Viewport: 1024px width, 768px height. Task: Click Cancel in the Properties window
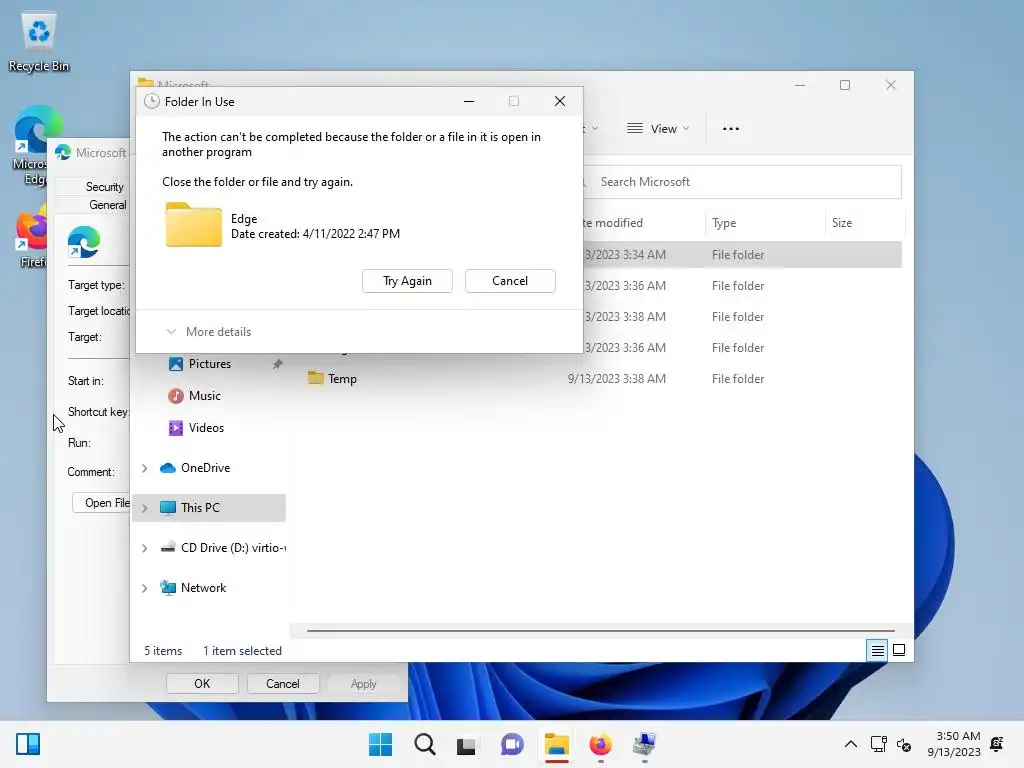click(282, 684)
